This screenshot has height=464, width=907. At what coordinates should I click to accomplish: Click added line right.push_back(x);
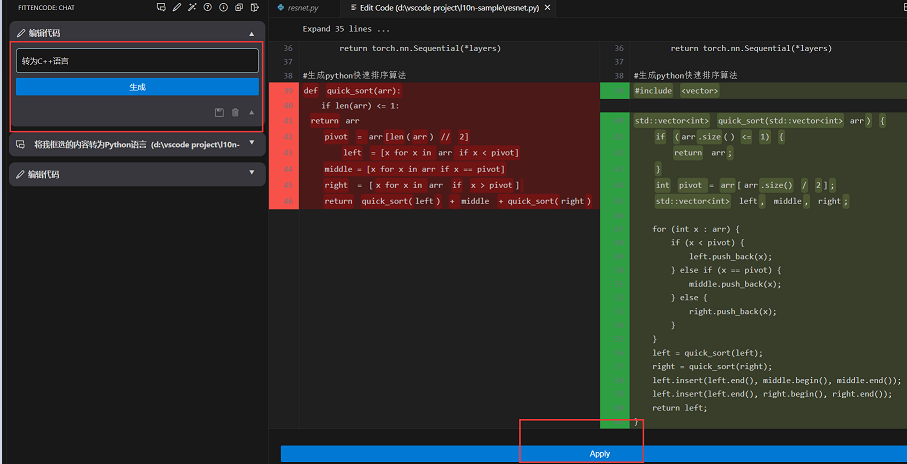(732, 311)
